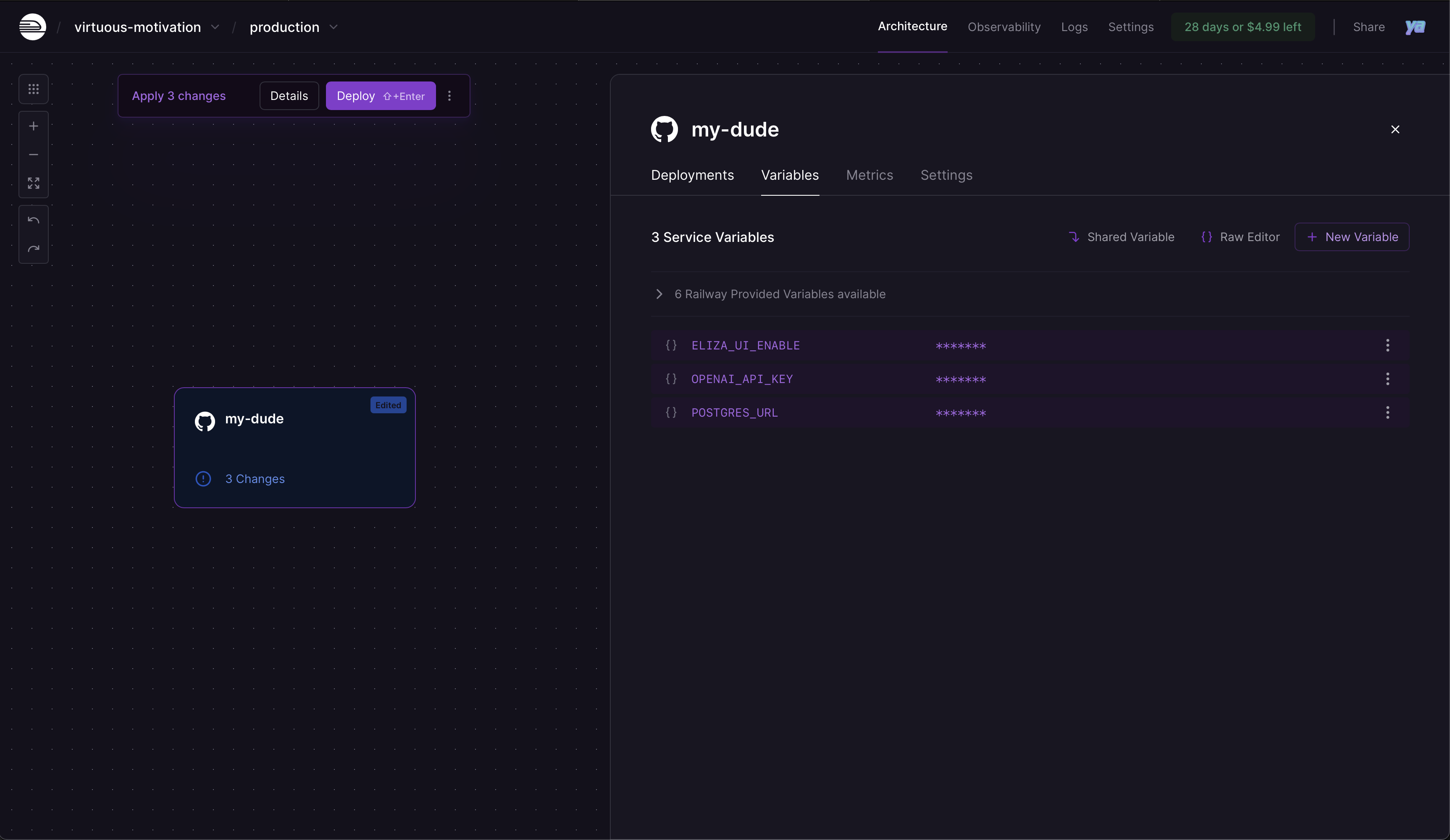Viewport: 1450px width, 840px height.
Task: Click the Deploy button
Action: tap(380, 96)
